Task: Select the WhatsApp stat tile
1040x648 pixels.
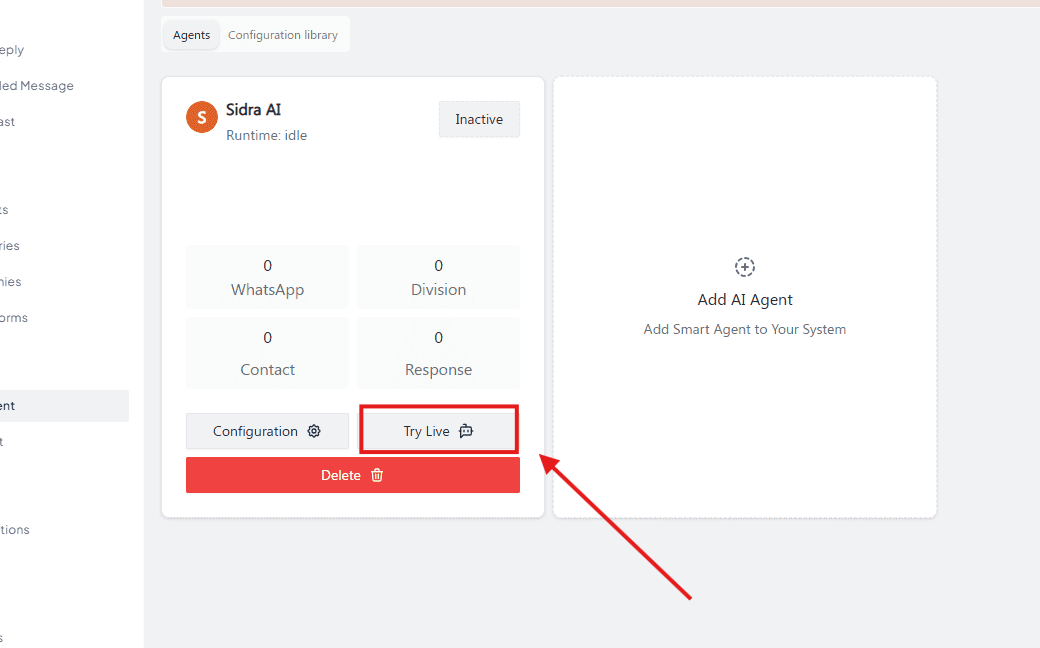Action: tap(267, 277)
